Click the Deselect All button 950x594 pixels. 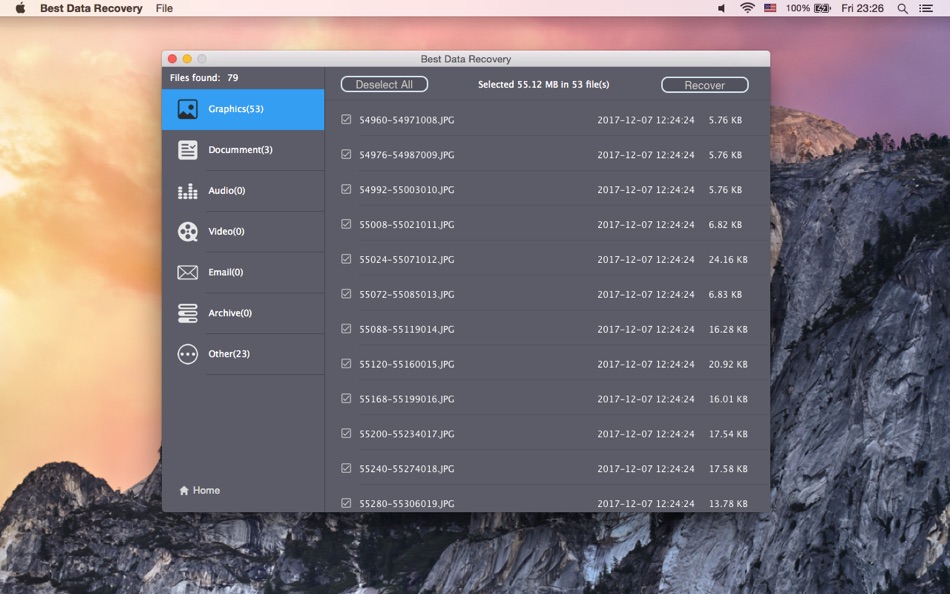pos(384,84)
